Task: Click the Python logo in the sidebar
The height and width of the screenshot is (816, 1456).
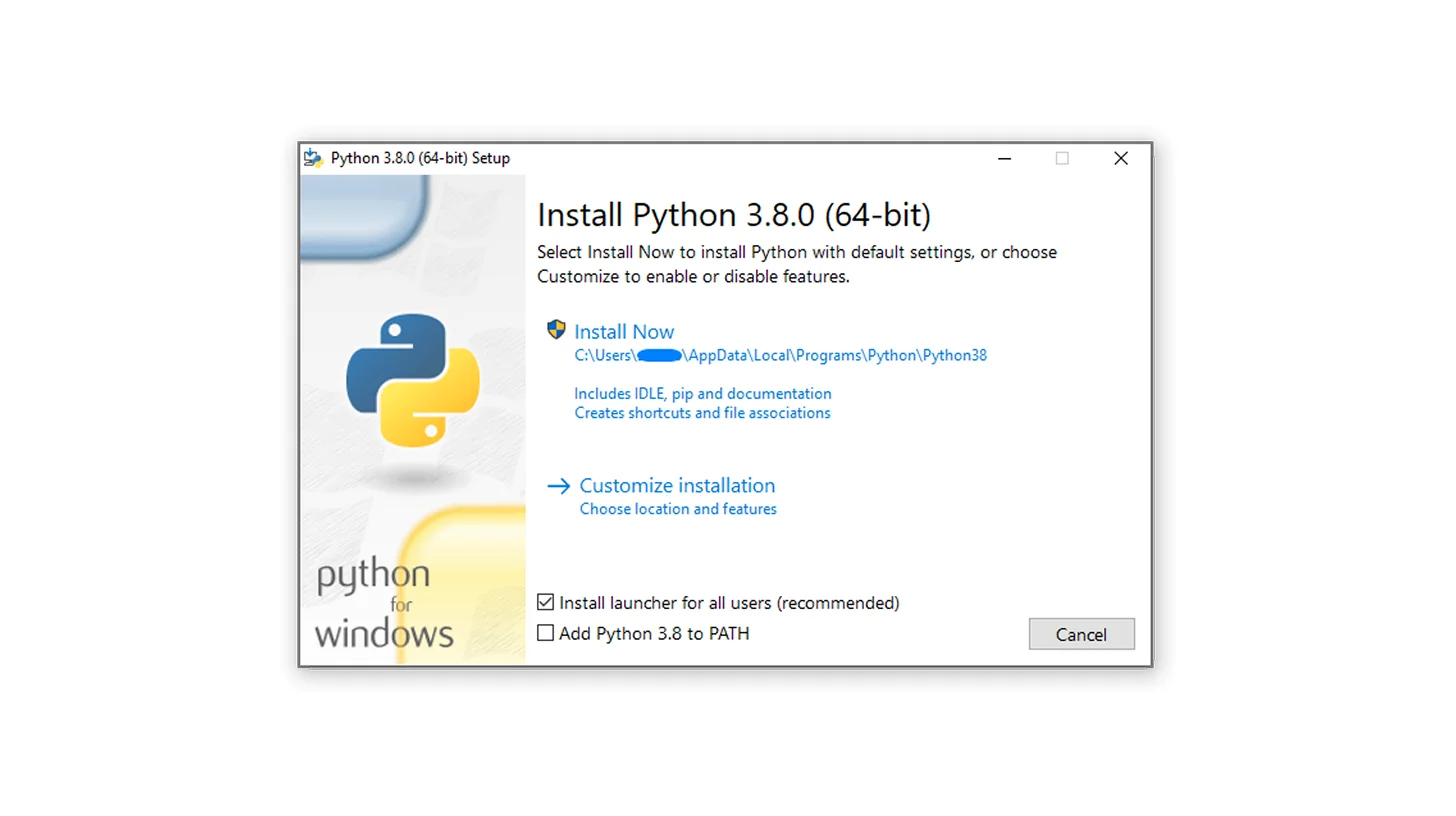Action: click(413, 379)
